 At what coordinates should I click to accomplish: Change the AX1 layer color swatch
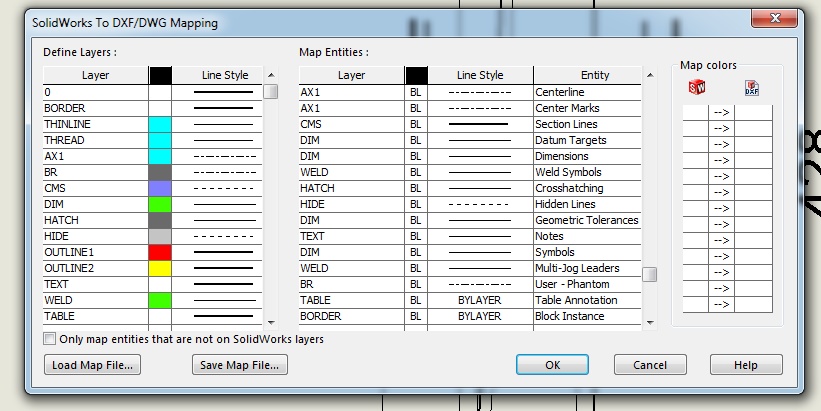point(160,156)
